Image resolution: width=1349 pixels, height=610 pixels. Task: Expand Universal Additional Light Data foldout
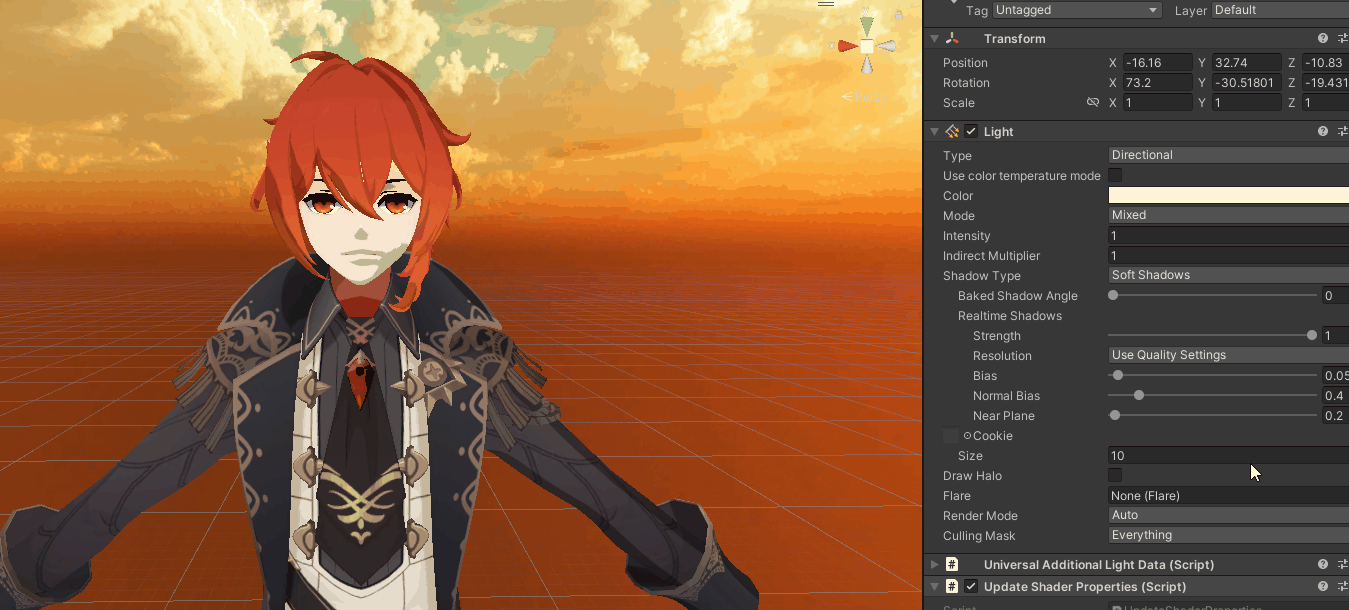tap(934, 564)
